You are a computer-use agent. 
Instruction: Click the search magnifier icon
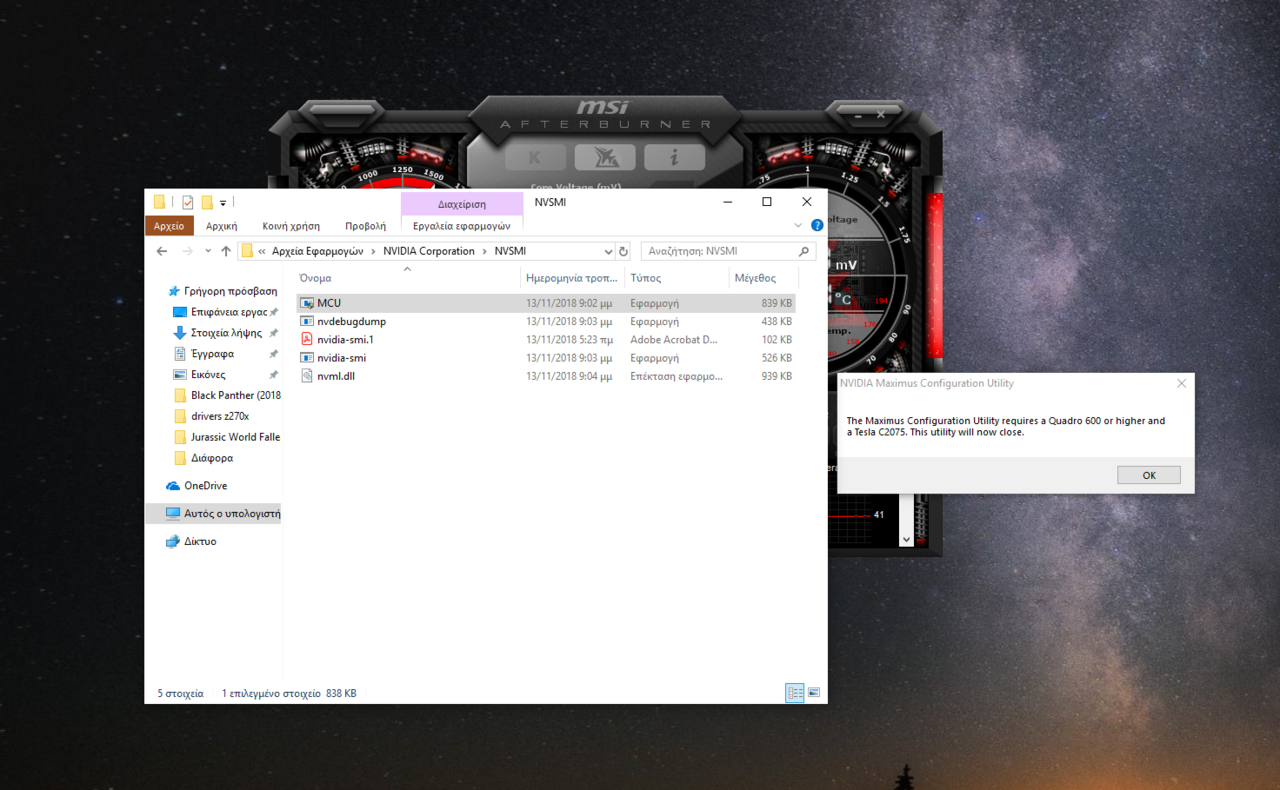[804, 251]
